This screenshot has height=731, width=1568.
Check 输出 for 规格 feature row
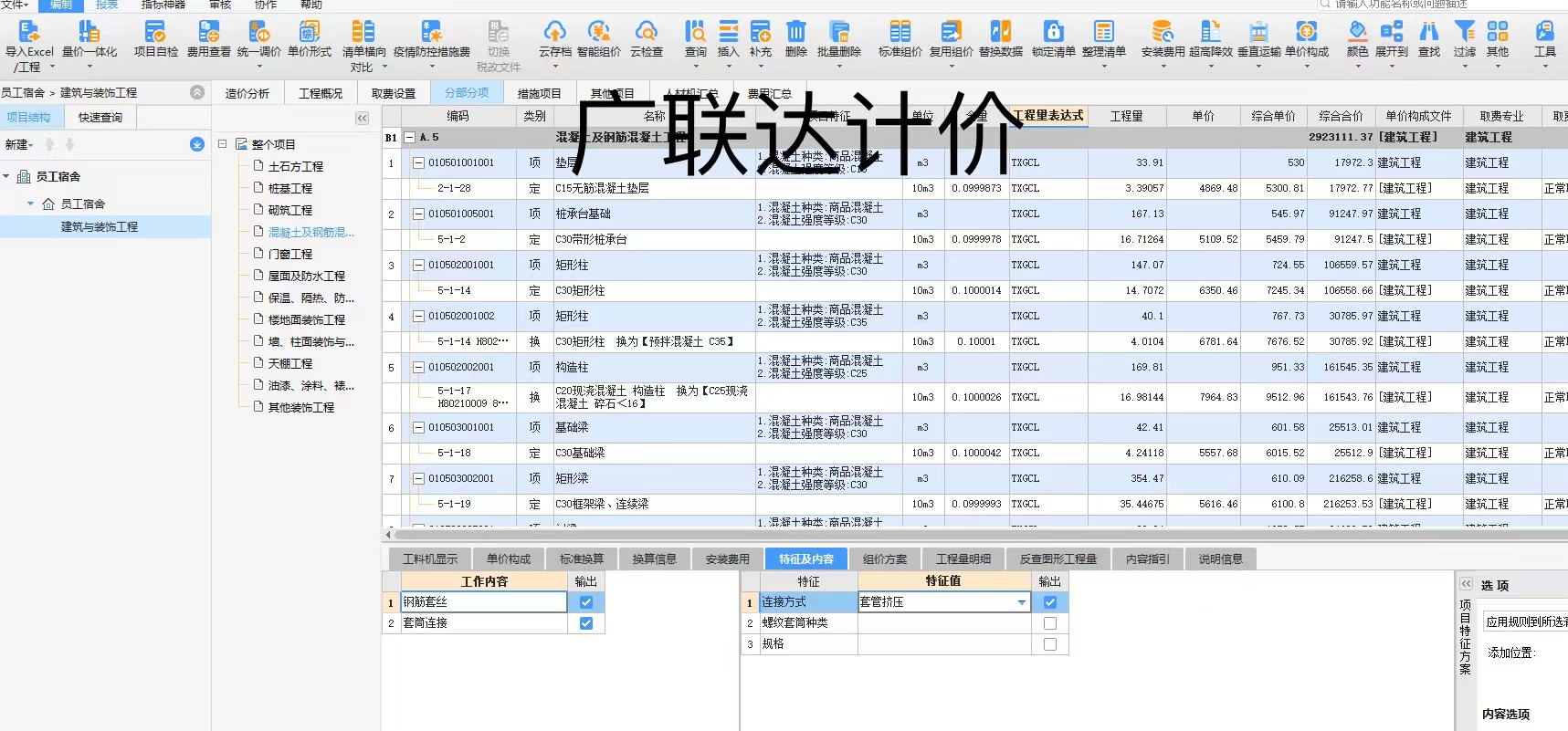click(x=1050, y=644)
